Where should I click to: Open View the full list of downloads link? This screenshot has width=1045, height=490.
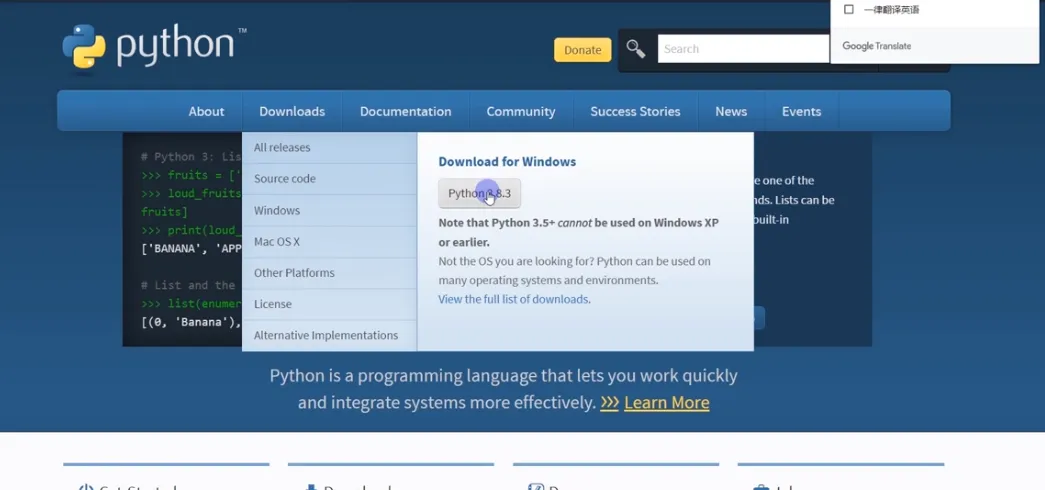(513, 299)
